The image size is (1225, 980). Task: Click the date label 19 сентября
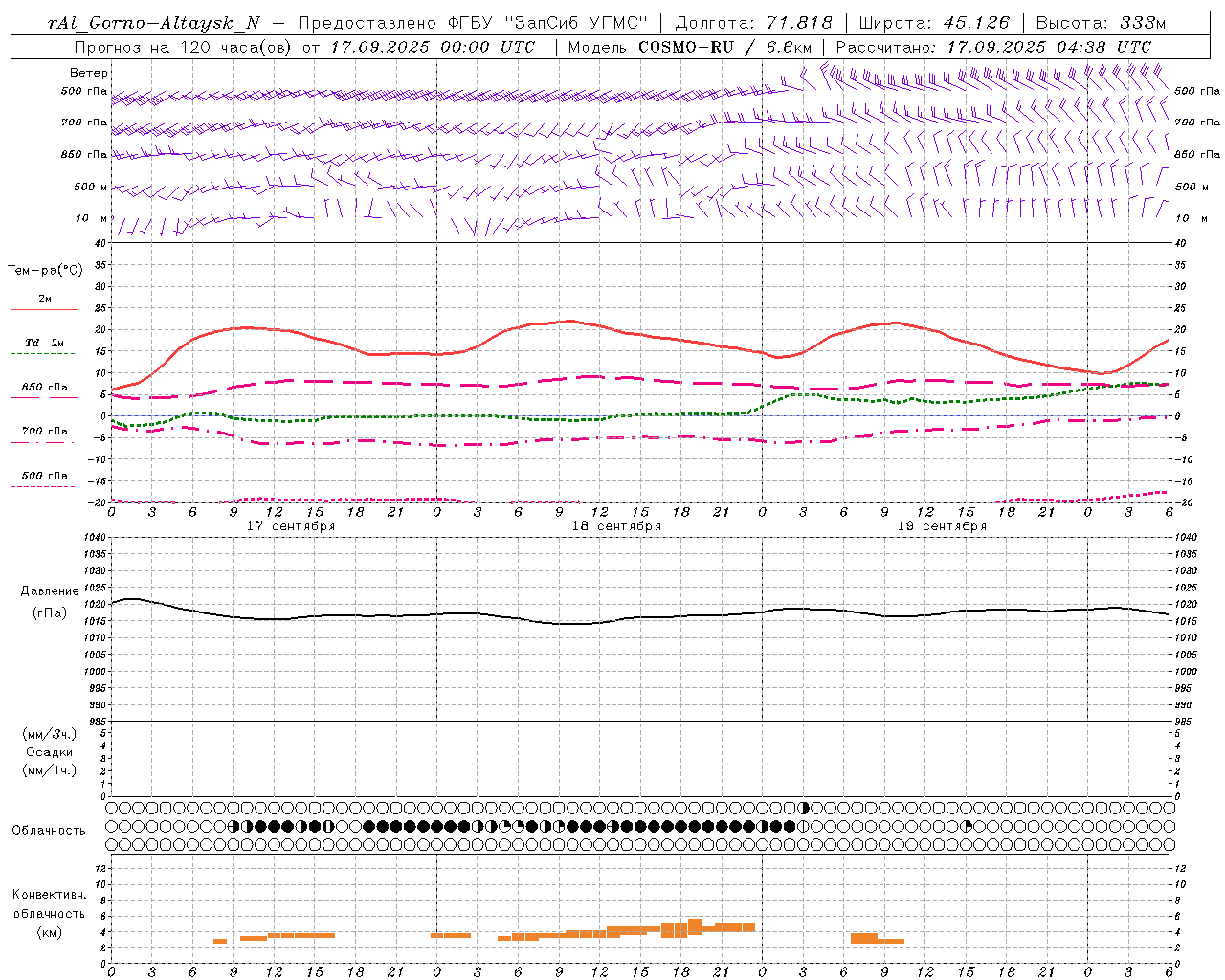[x=942, y=526]
